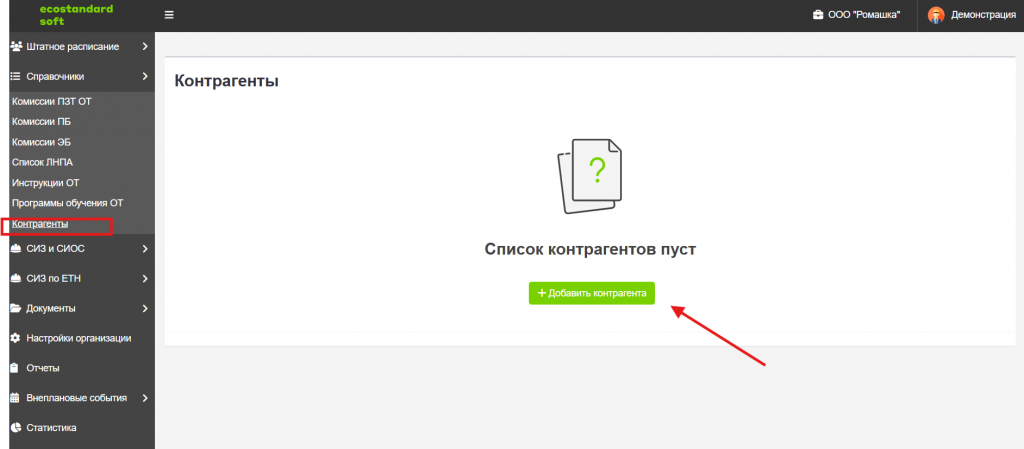Open Комиссии ПБ link

[x=41, y=122]
